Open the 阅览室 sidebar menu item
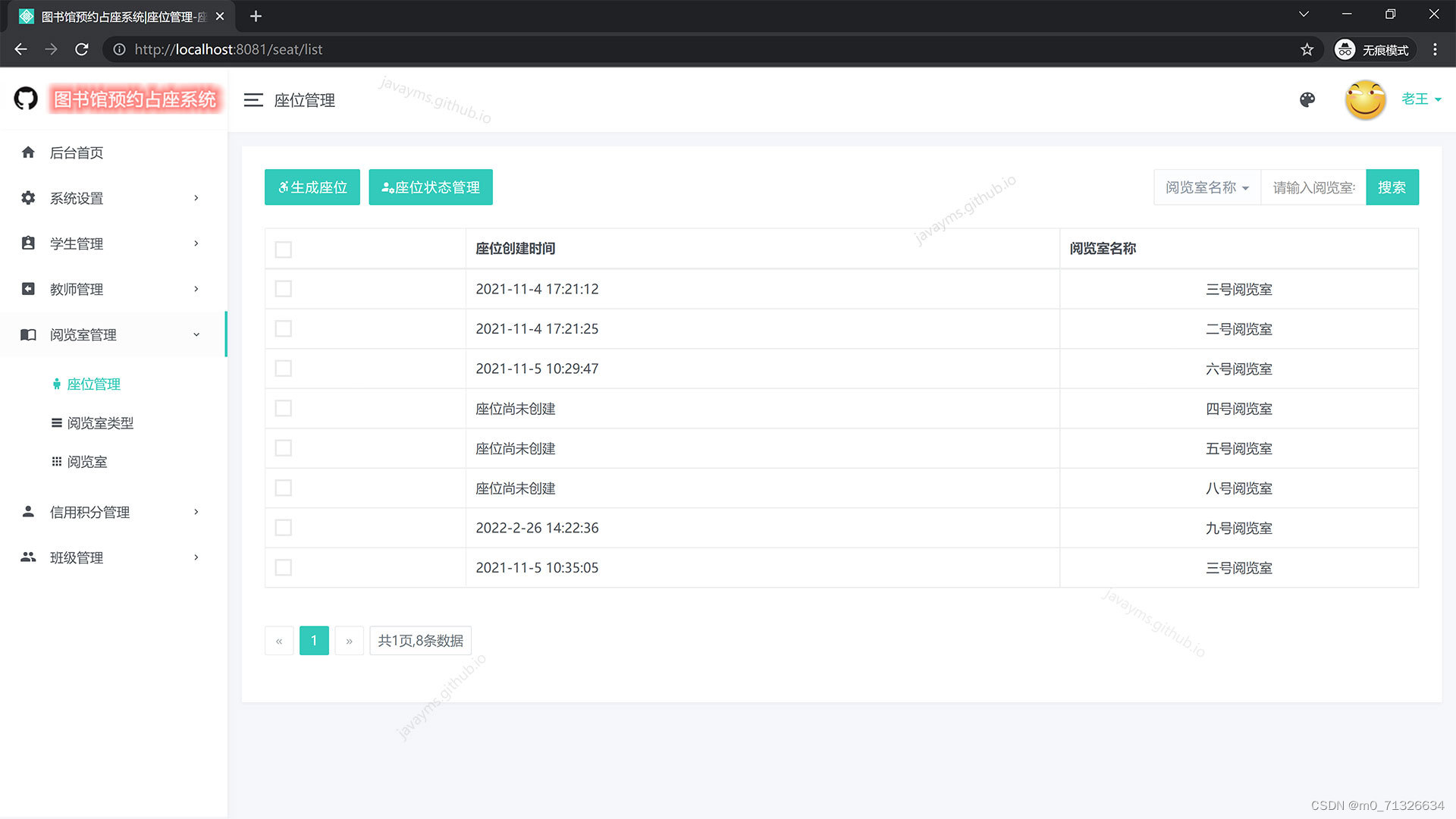1456x819 pixels. (88, 461)
